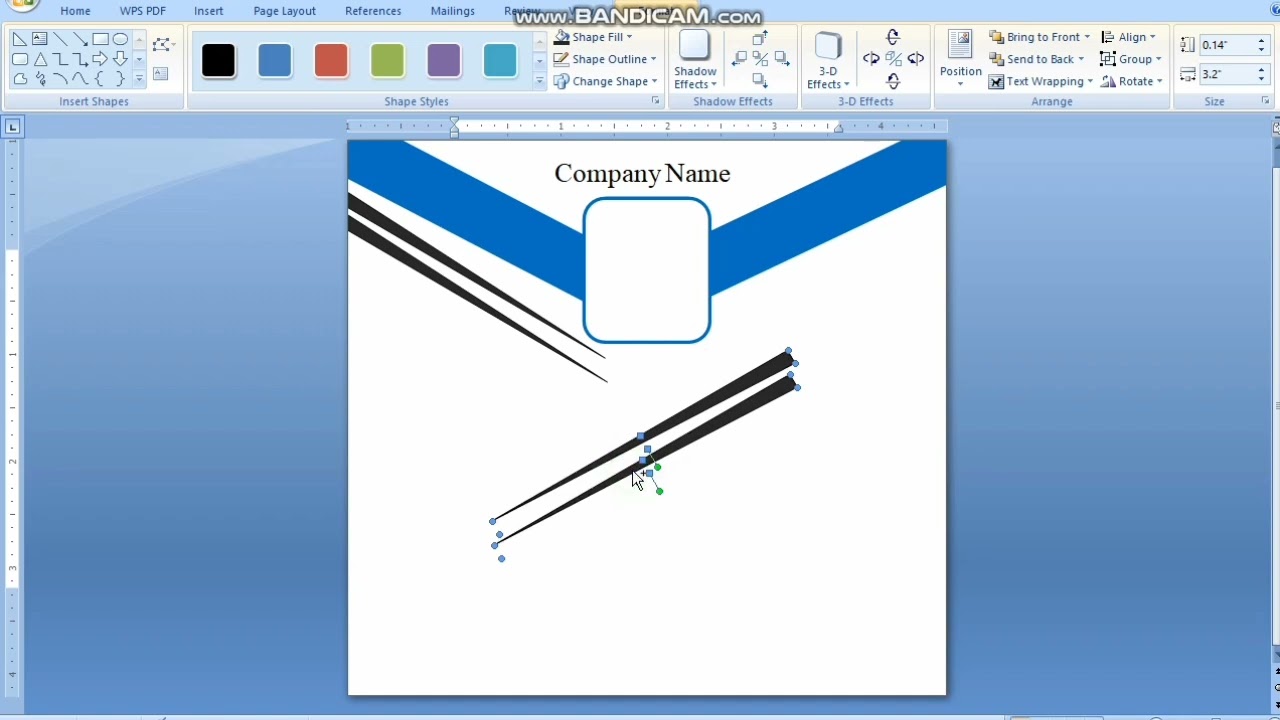The height and width of the screenshot is (720, 1280).
Task: Select the Scribble shape tool
Action: (x=41, y=78)
